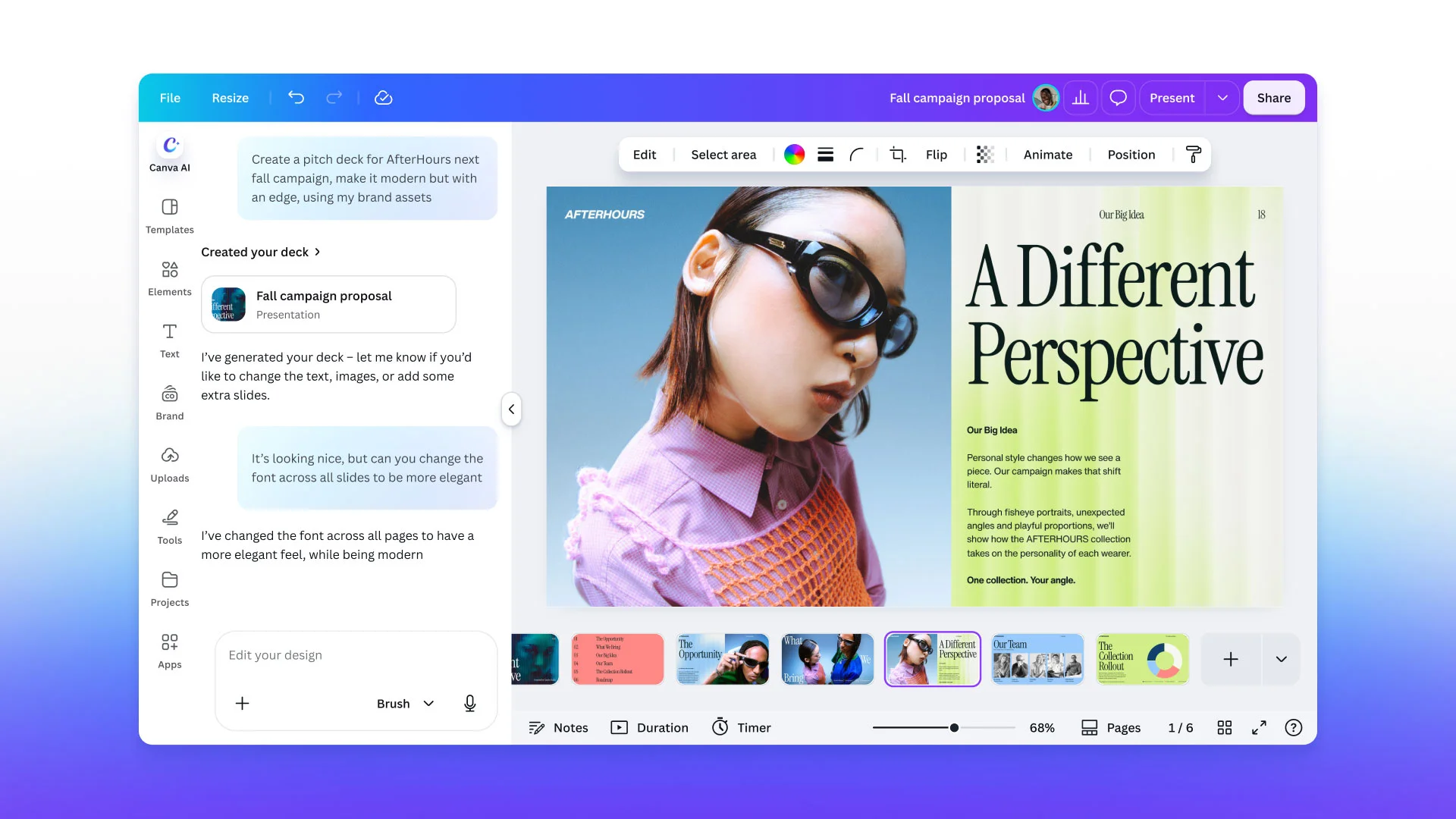The image size is (1456, 819).
Task: Expand Created your deck details
Action: pyautogui.click(x=261, y=252)
